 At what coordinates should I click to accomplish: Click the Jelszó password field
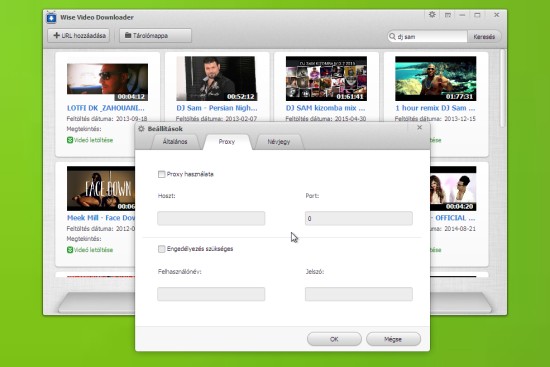tap(359, 294)
